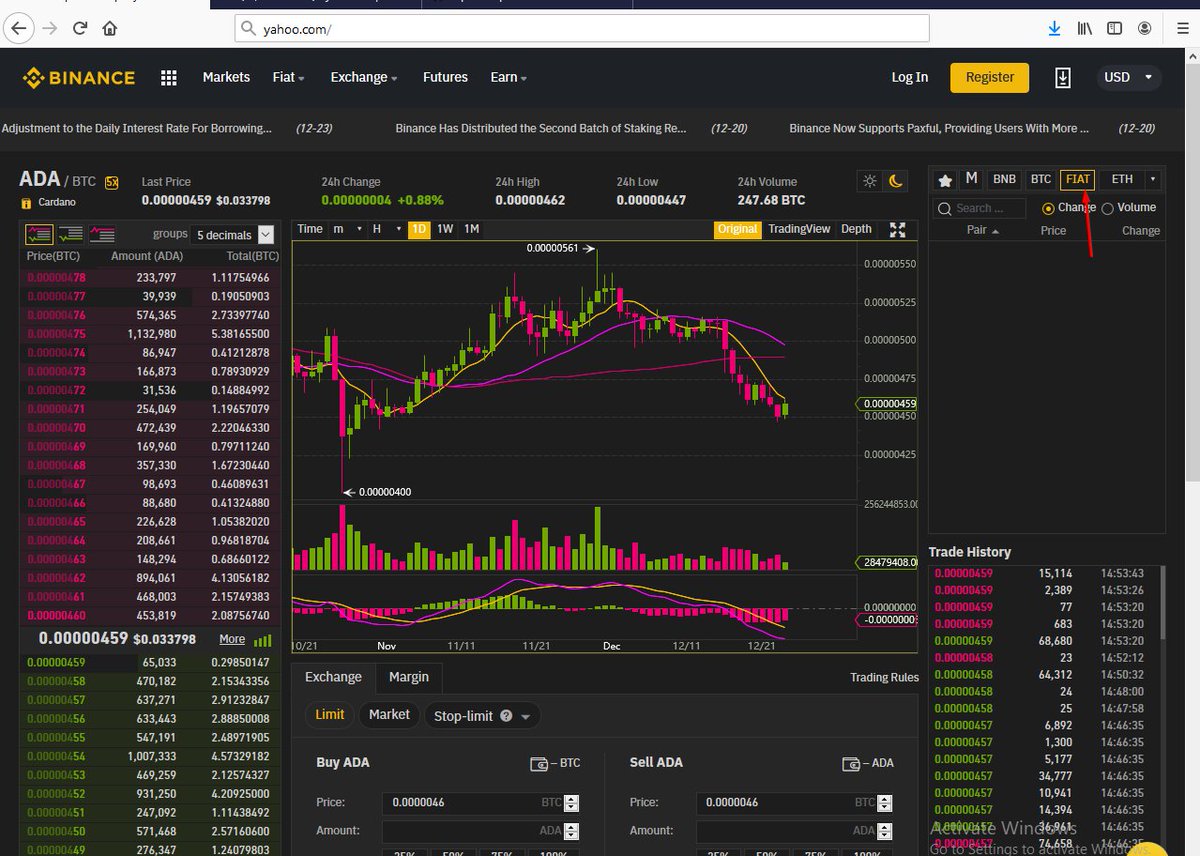
Task: Open the Paxful support announcement
Action: (x=939, y=128)
